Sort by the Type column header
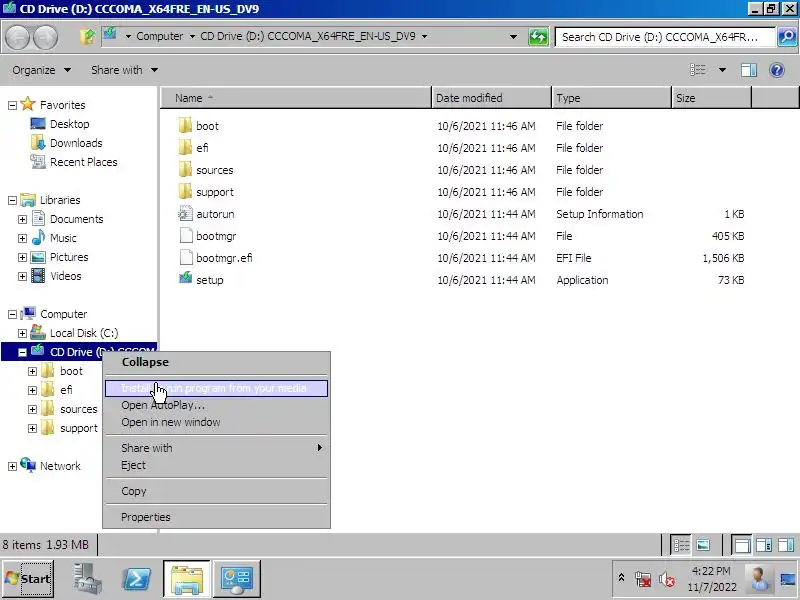This screenshot has height=600, width=800. pos(612,98)
